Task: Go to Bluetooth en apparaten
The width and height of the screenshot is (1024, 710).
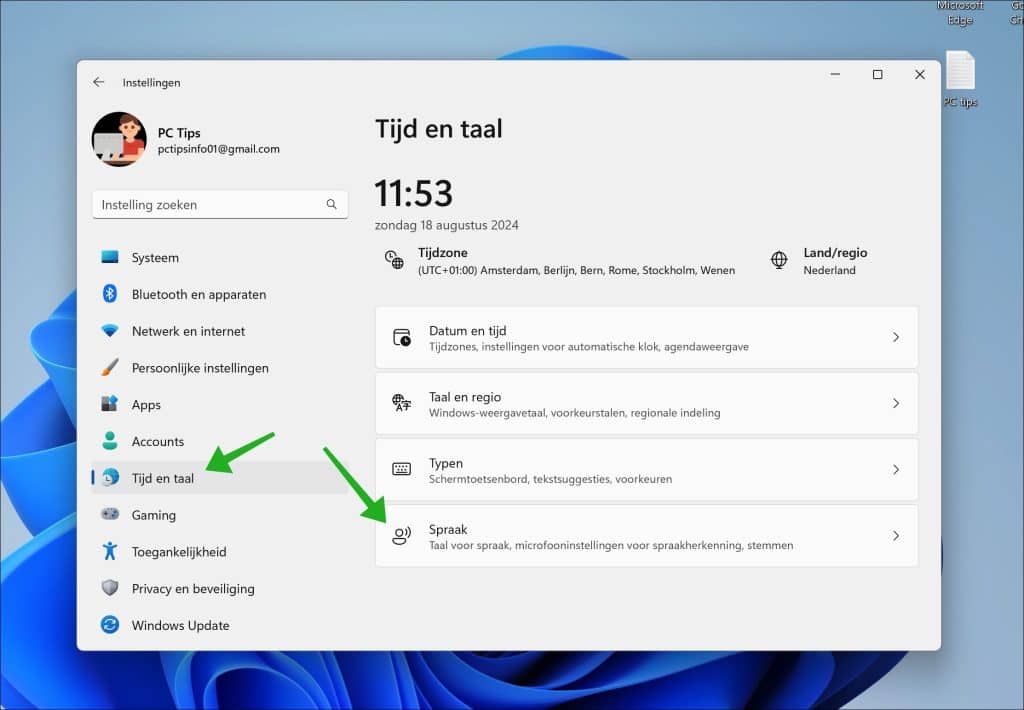Action: point(220,294)
